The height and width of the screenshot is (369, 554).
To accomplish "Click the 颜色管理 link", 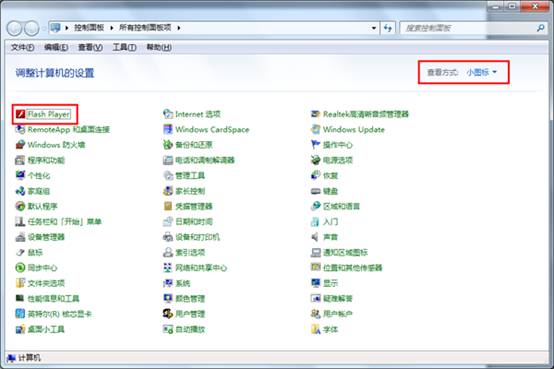I will 190,299.
